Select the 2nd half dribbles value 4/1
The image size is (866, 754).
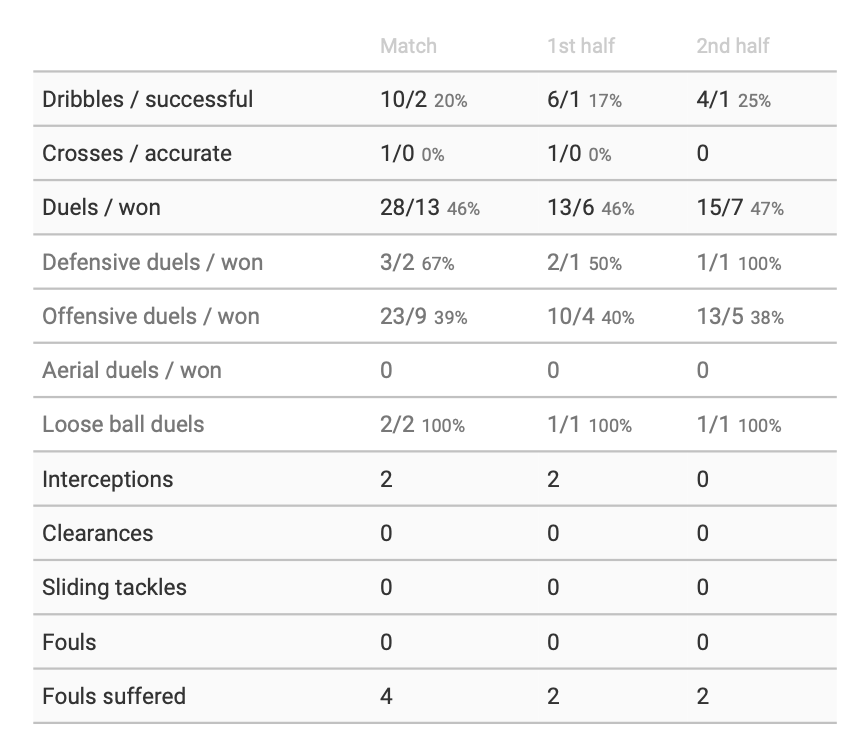pos(714,100)
